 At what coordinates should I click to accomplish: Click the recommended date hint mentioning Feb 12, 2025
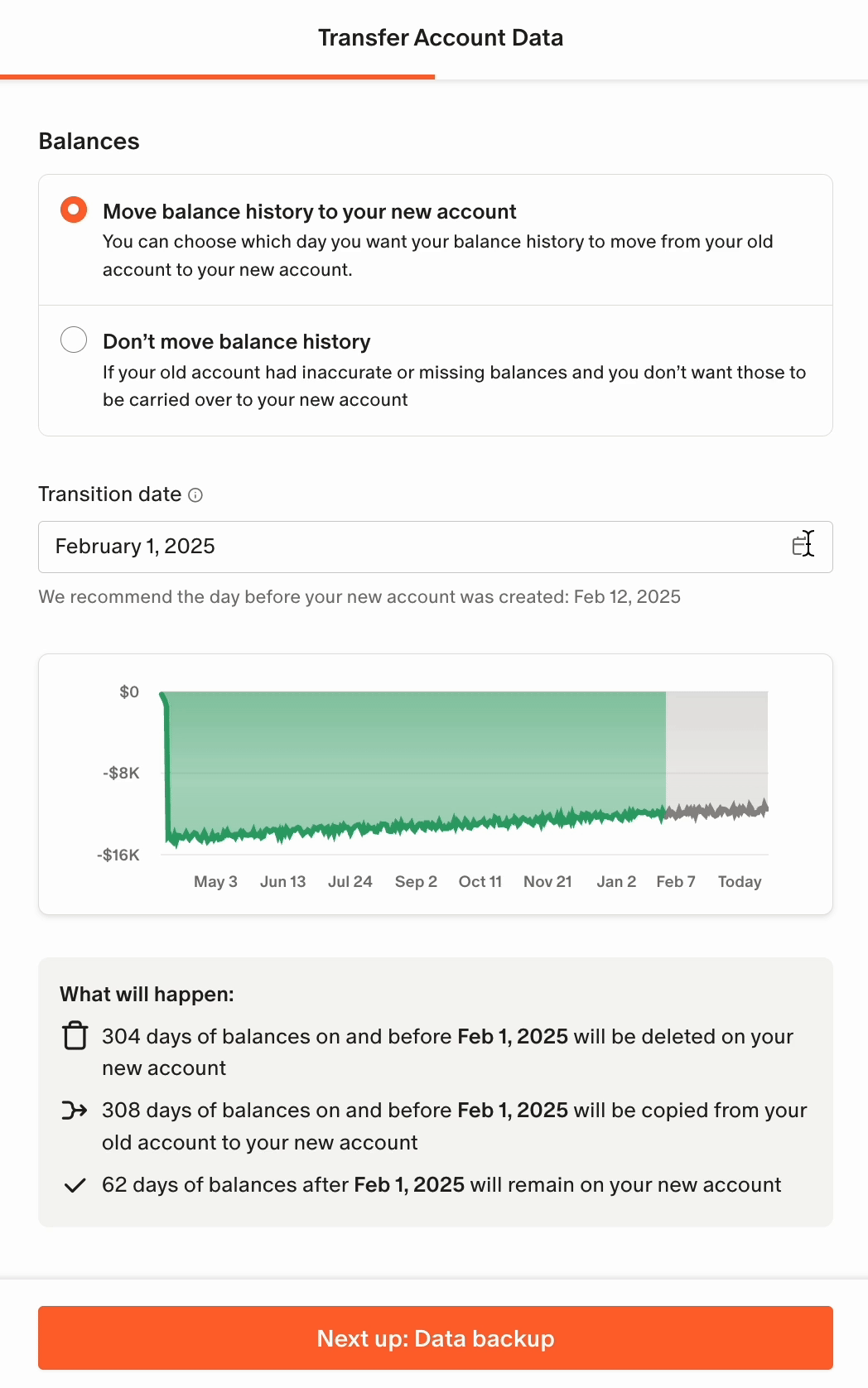click(359, 597)
